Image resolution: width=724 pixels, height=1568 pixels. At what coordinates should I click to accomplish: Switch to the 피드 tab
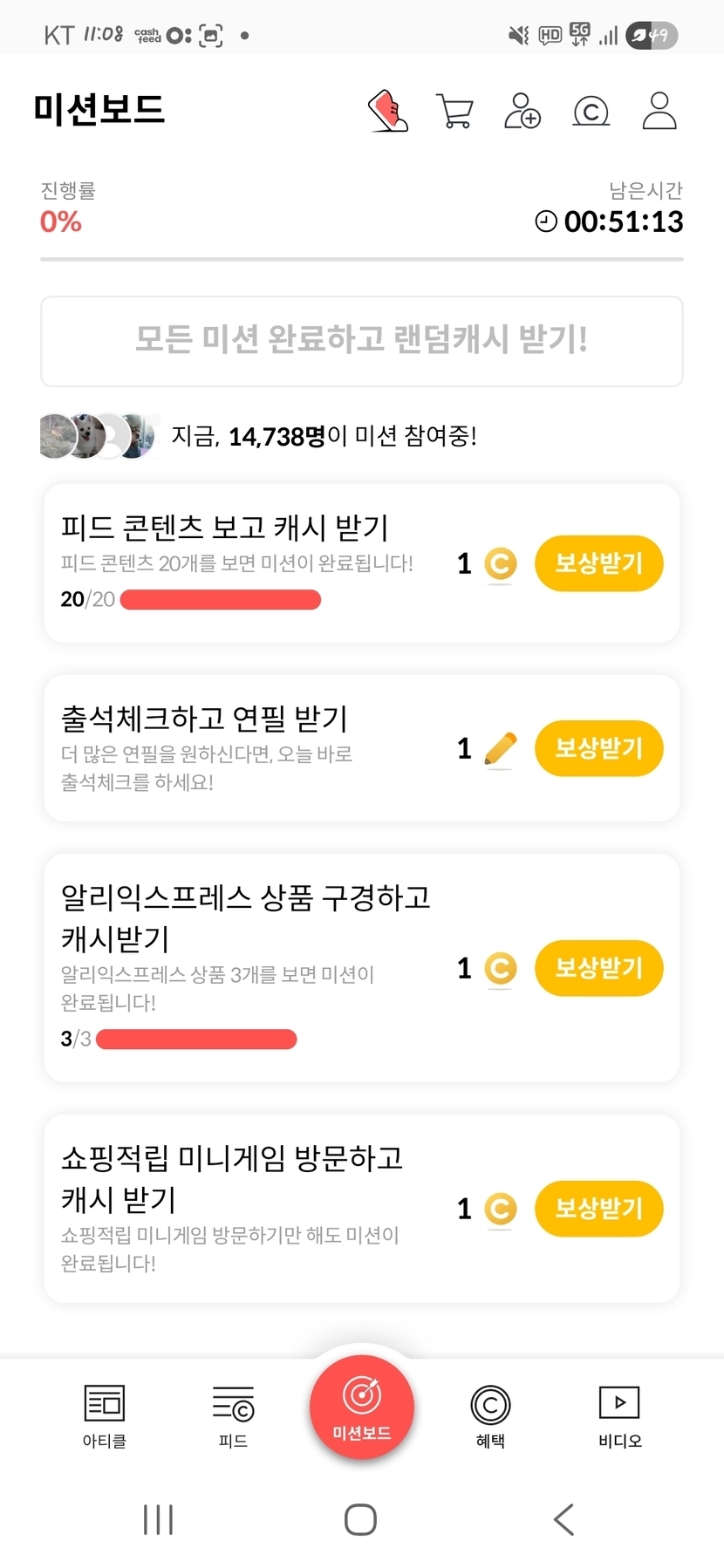coord(233,1415)
